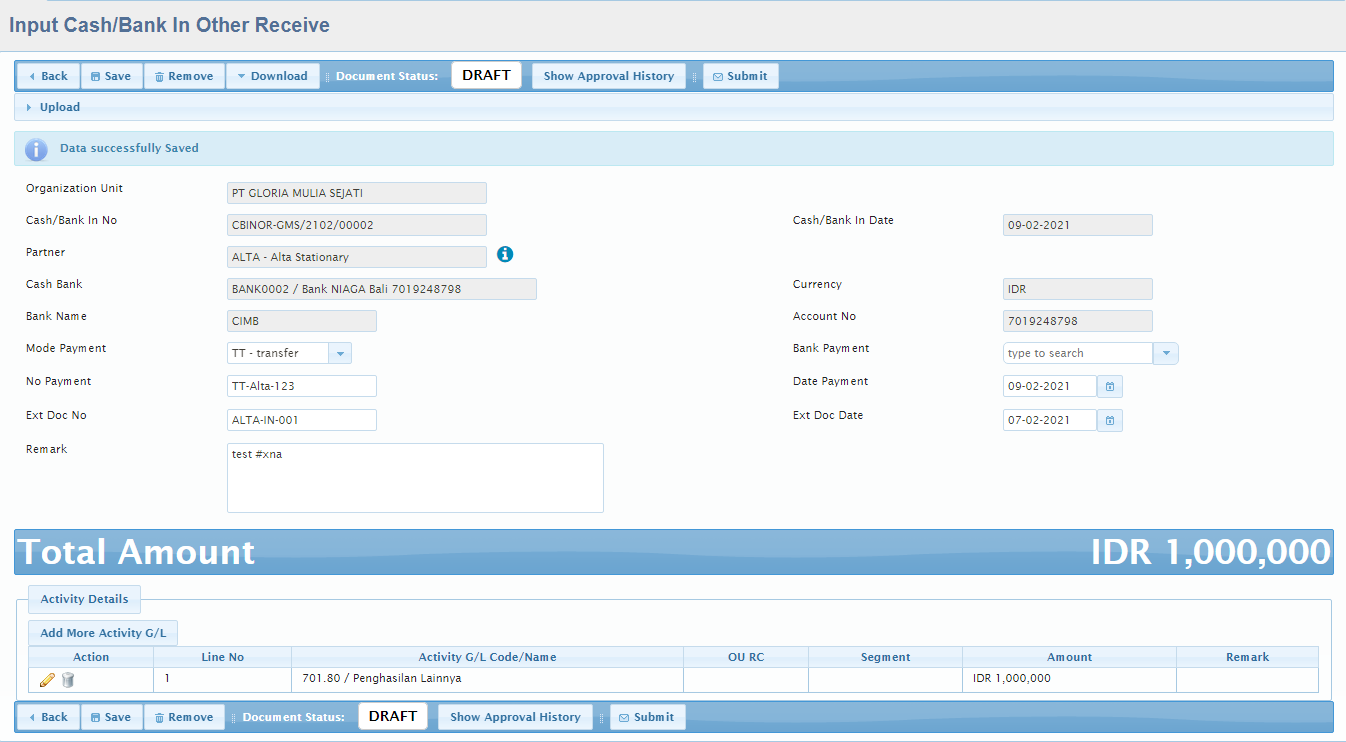Click the Total Amount IDR 1,000,000 value

click(x=1210, y=552)
